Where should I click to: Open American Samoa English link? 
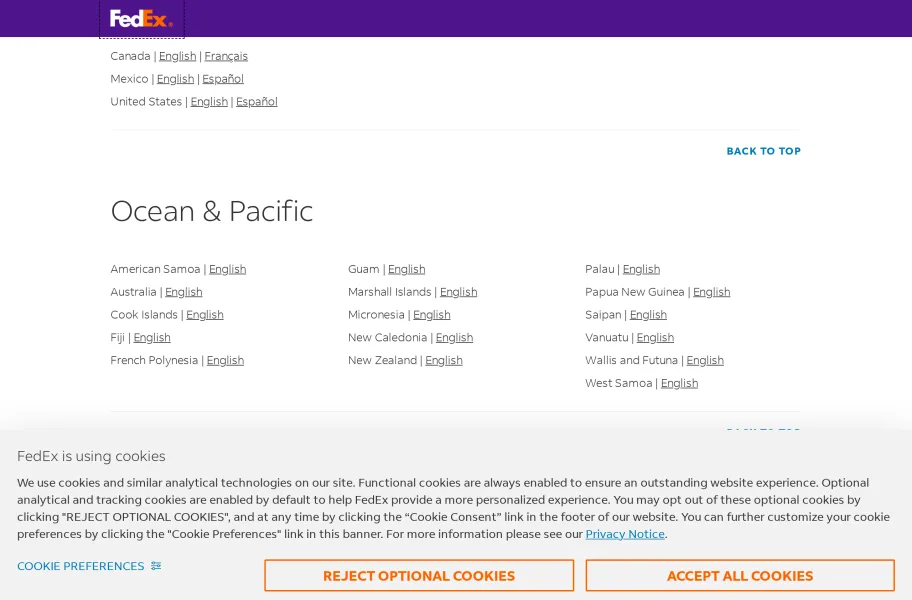227,269
